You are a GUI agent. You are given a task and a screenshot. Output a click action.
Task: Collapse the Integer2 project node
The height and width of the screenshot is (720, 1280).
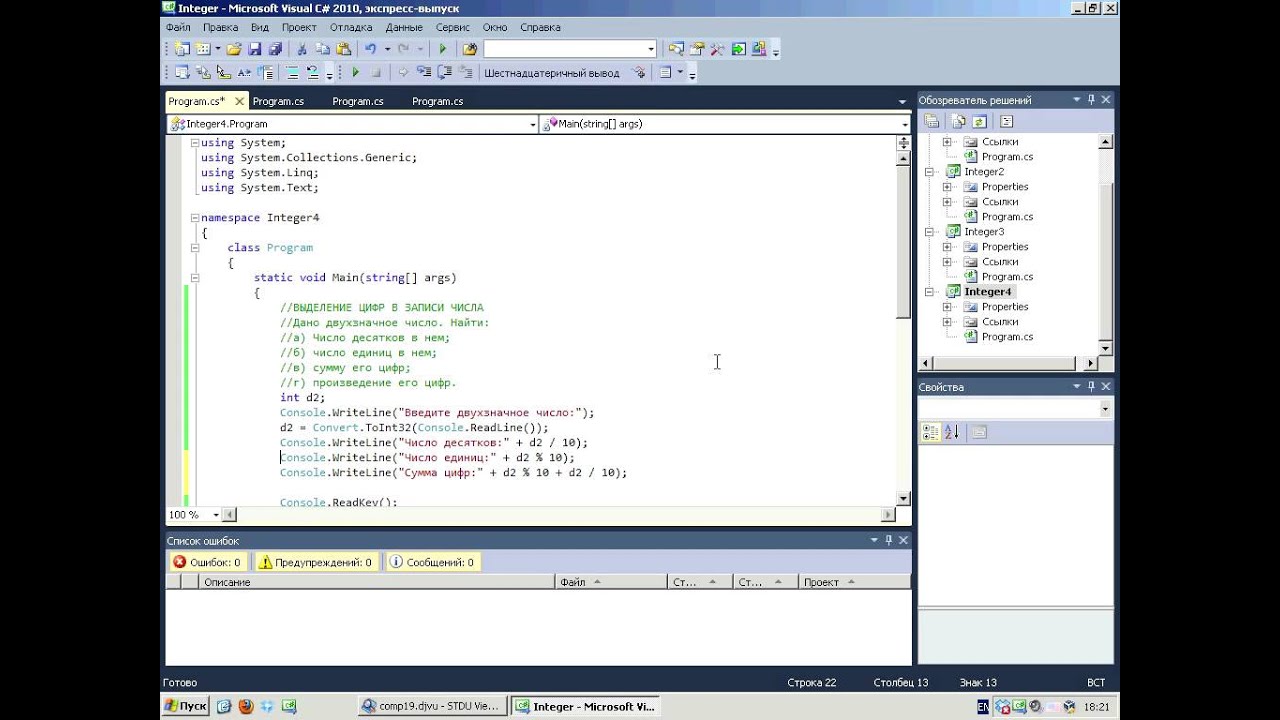(929, 172)
